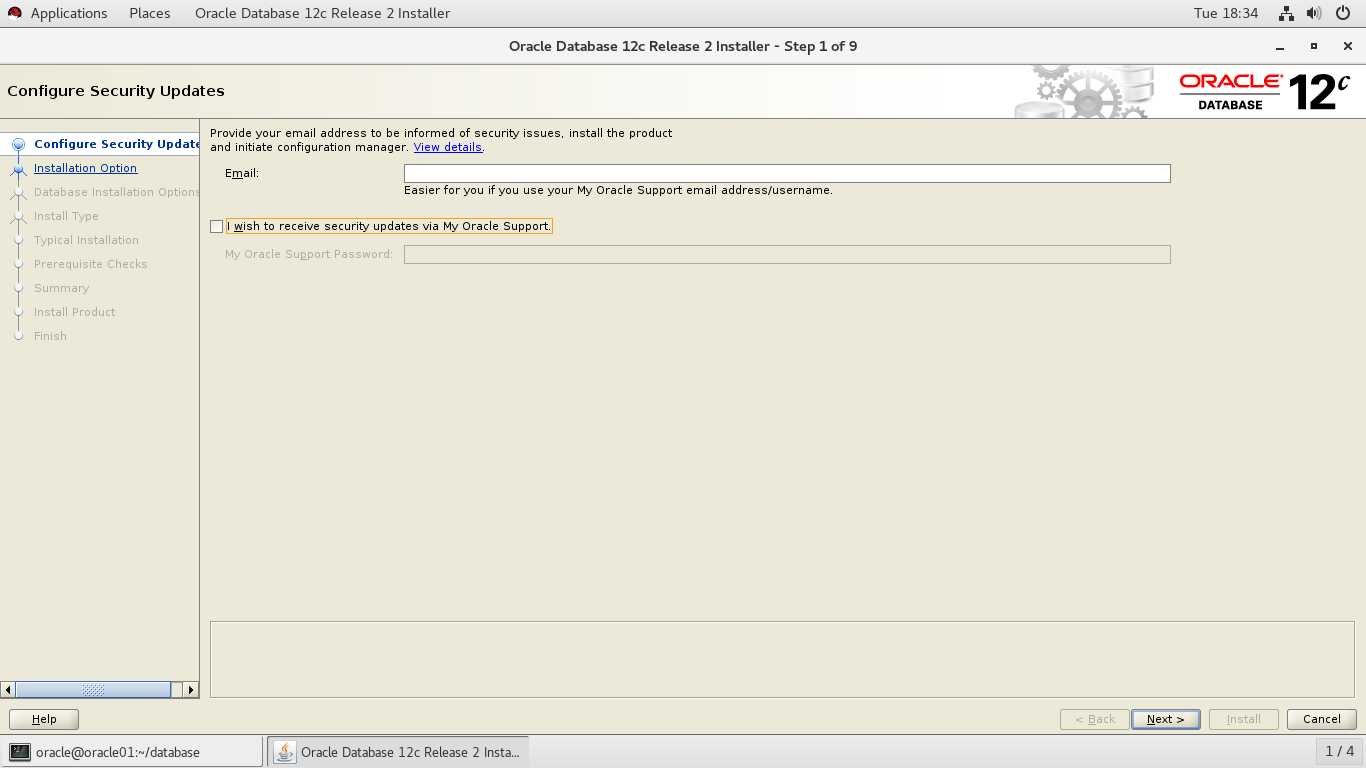Click the steps panel horizontal scrollbar thumb
Viewport: 1366px width, 768px height.
click(x=93, y=690)
